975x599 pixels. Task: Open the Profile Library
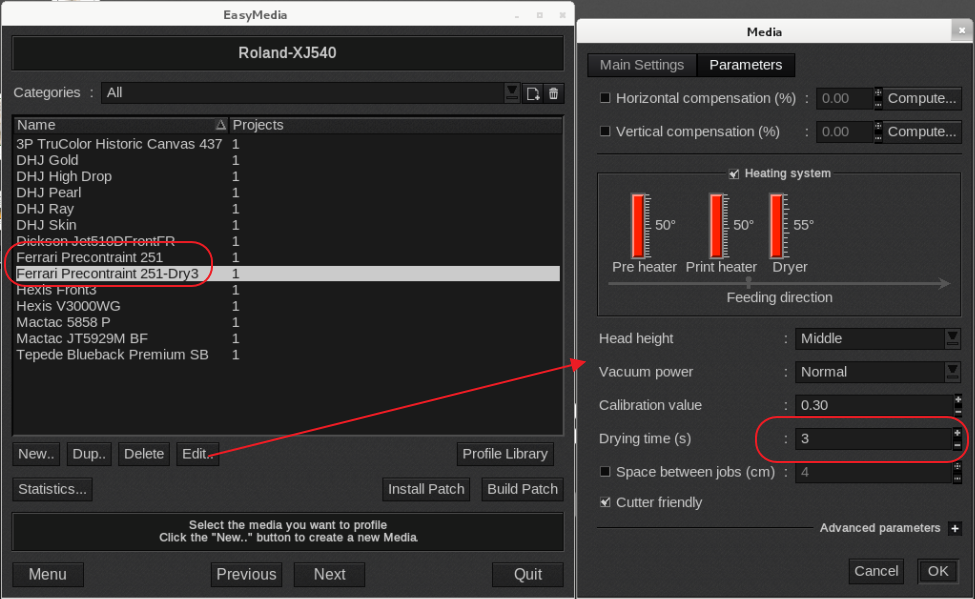pos(505,453)
